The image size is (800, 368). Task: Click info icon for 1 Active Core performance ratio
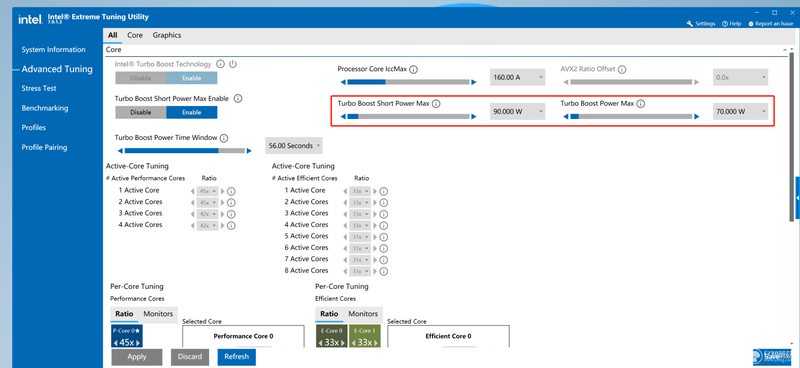[x=231, y=191]
